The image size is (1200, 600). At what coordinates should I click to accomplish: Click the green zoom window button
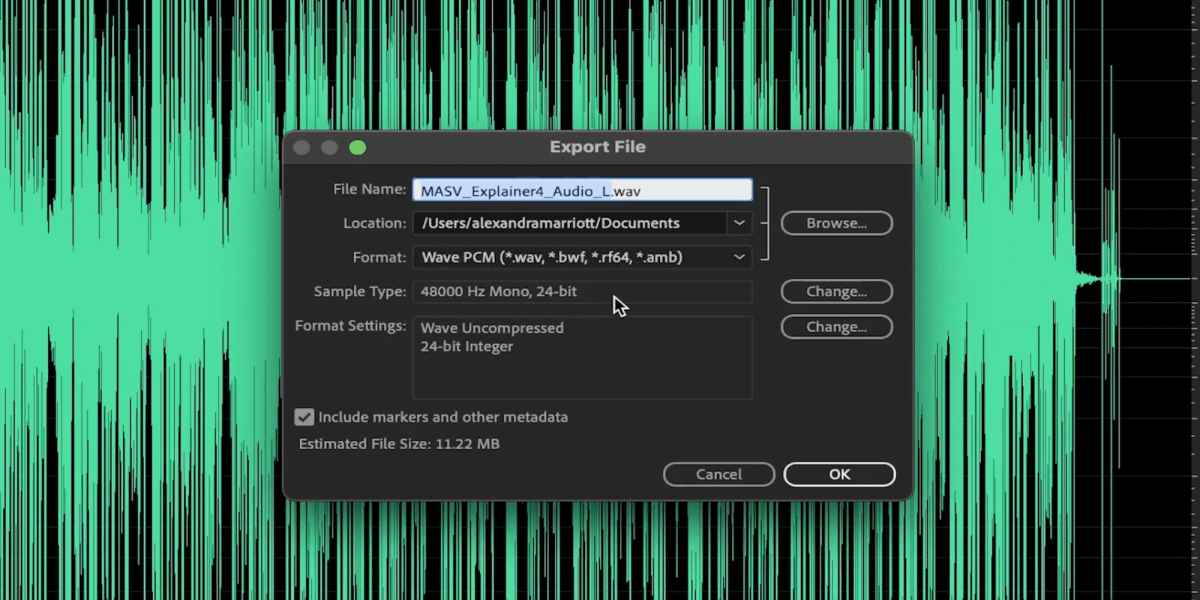[x=357, y=148]
